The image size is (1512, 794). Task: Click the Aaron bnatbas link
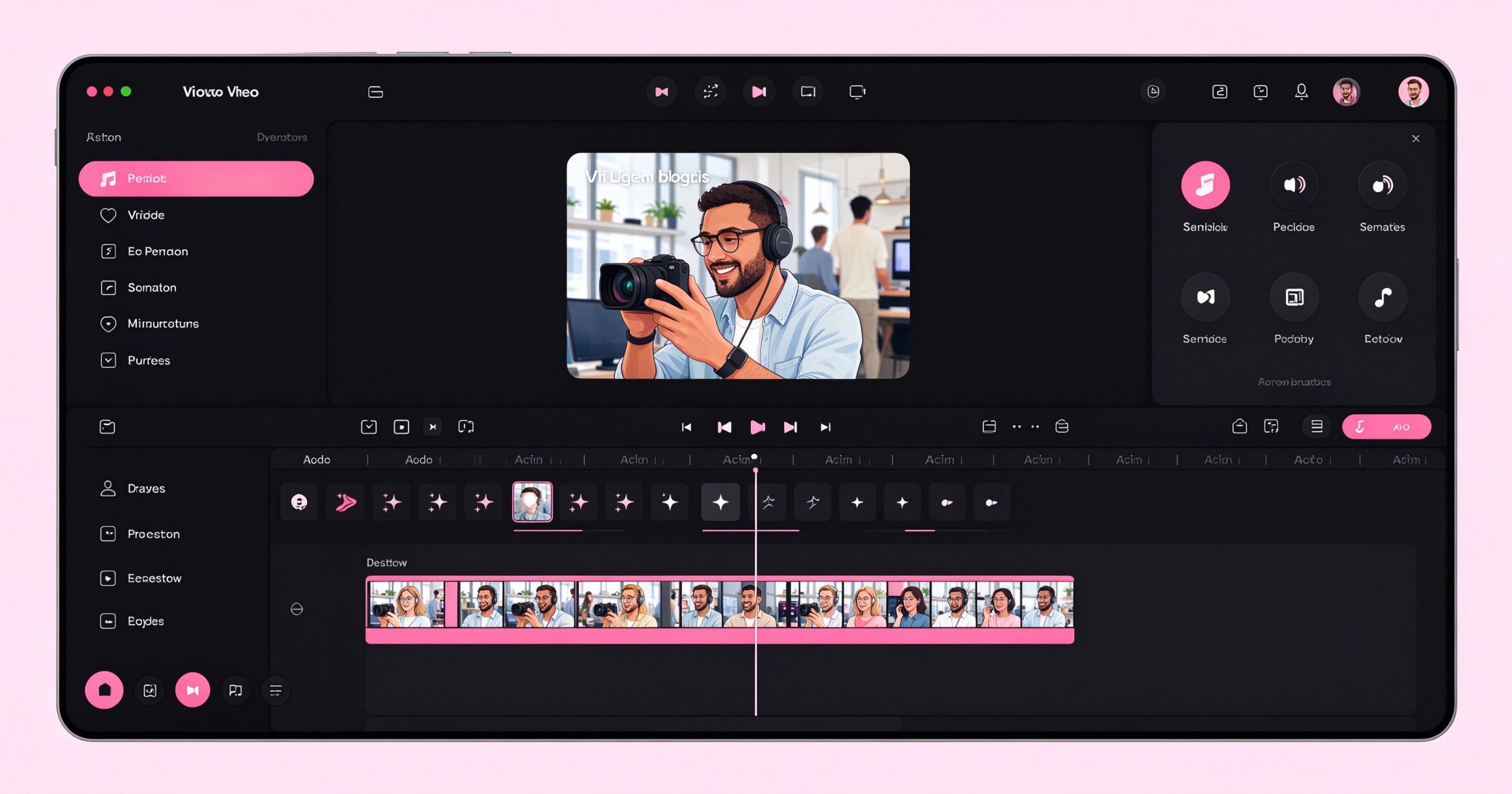(1293, 382)
